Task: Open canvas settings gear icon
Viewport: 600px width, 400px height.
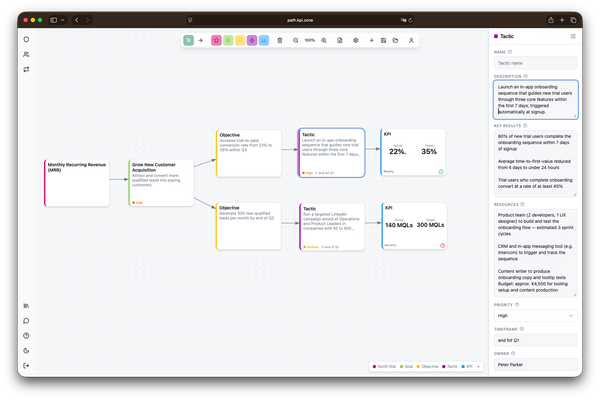Action: tap(356, 40)
